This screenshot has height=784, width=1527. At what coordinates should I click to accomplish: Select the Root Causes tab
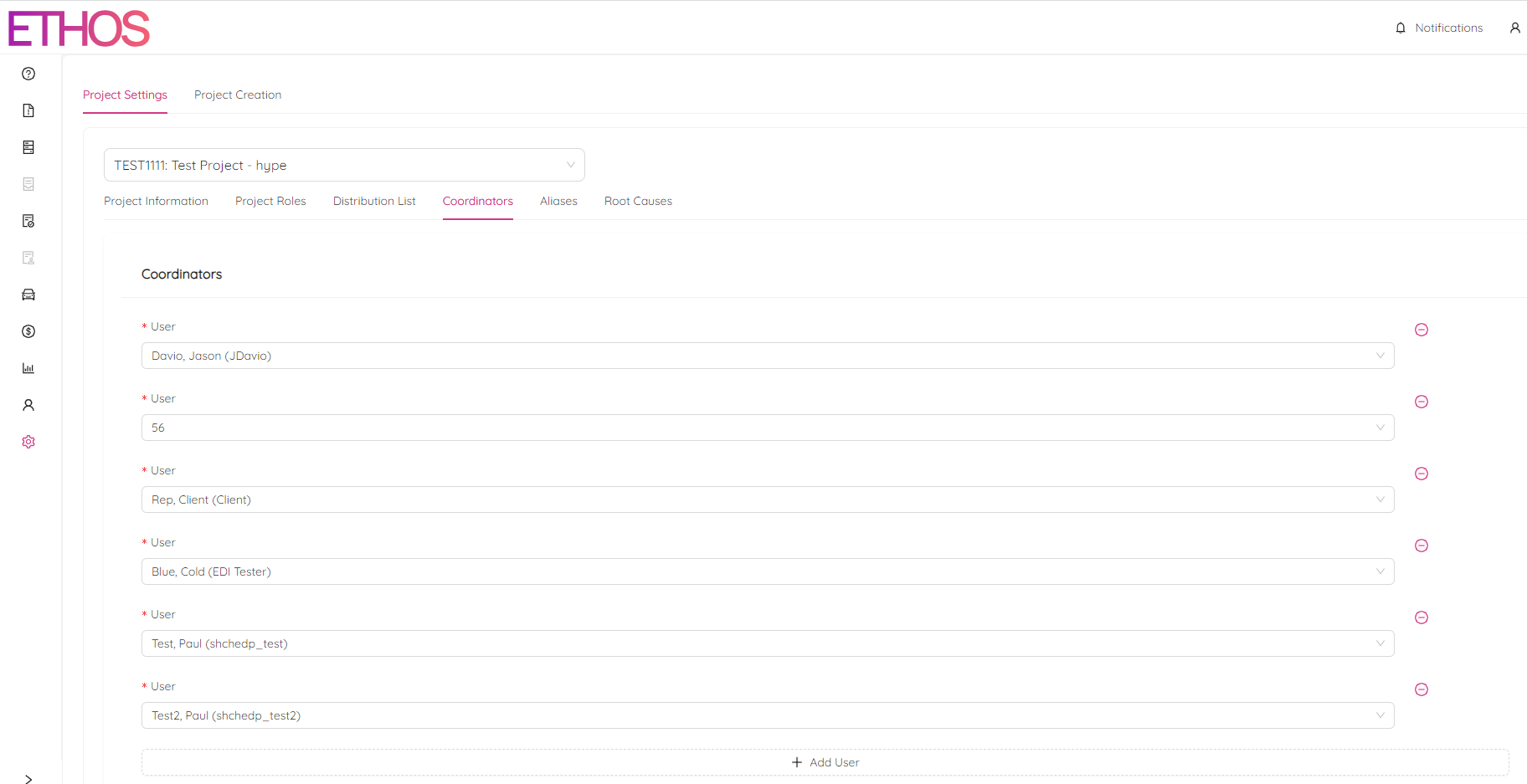638,201
